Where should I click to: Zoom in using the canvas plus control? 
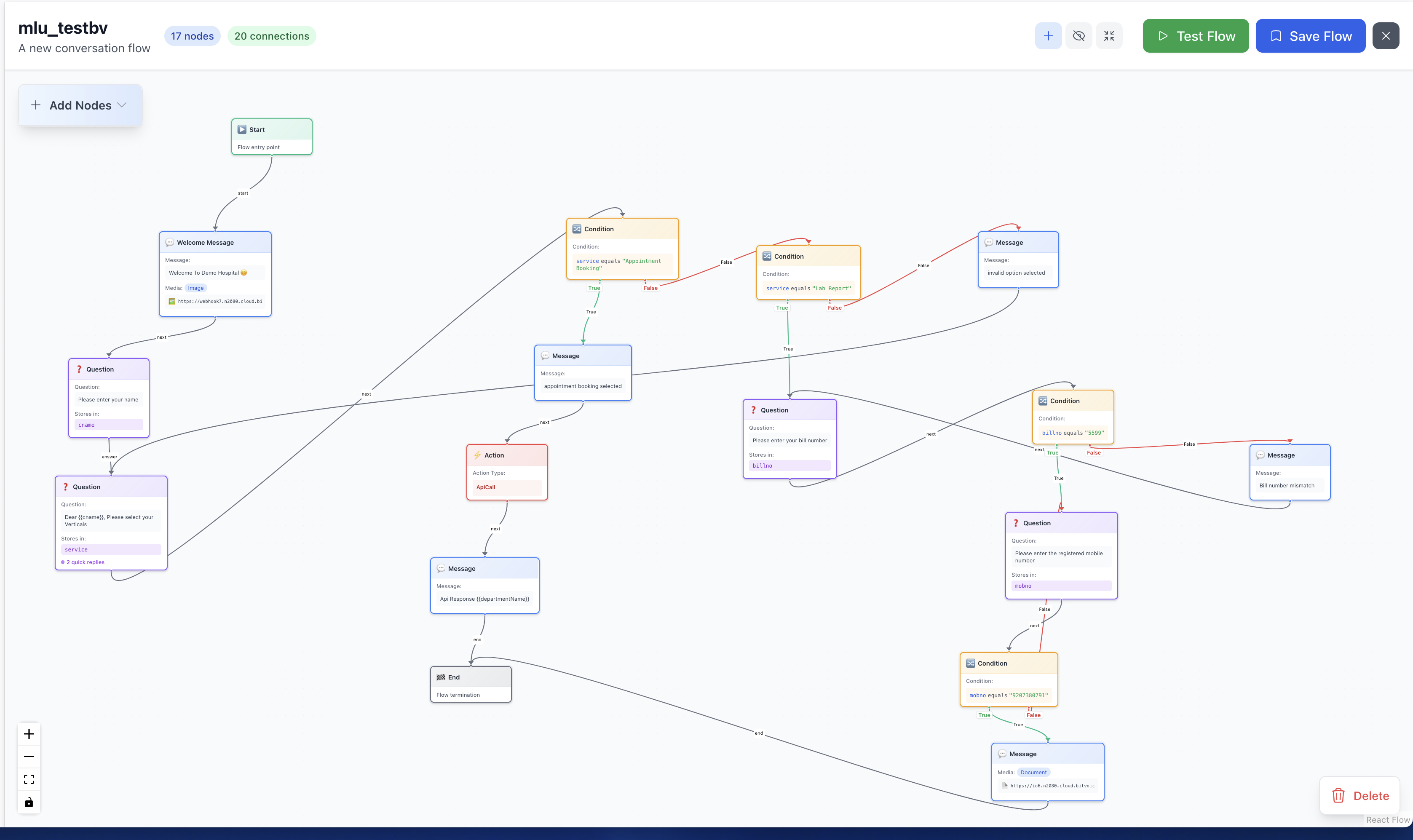tap(29, 734)
